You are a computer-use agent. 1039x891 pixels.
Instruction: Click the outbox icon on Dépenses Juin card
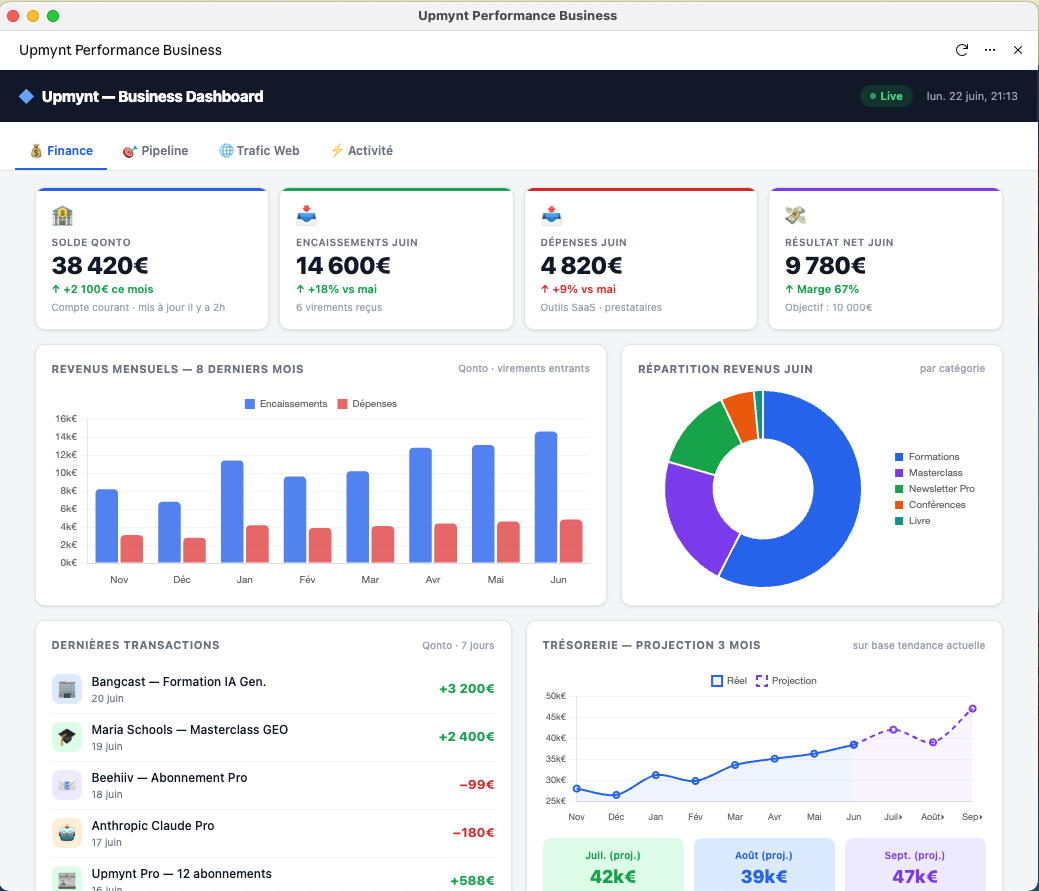[551, 216]
